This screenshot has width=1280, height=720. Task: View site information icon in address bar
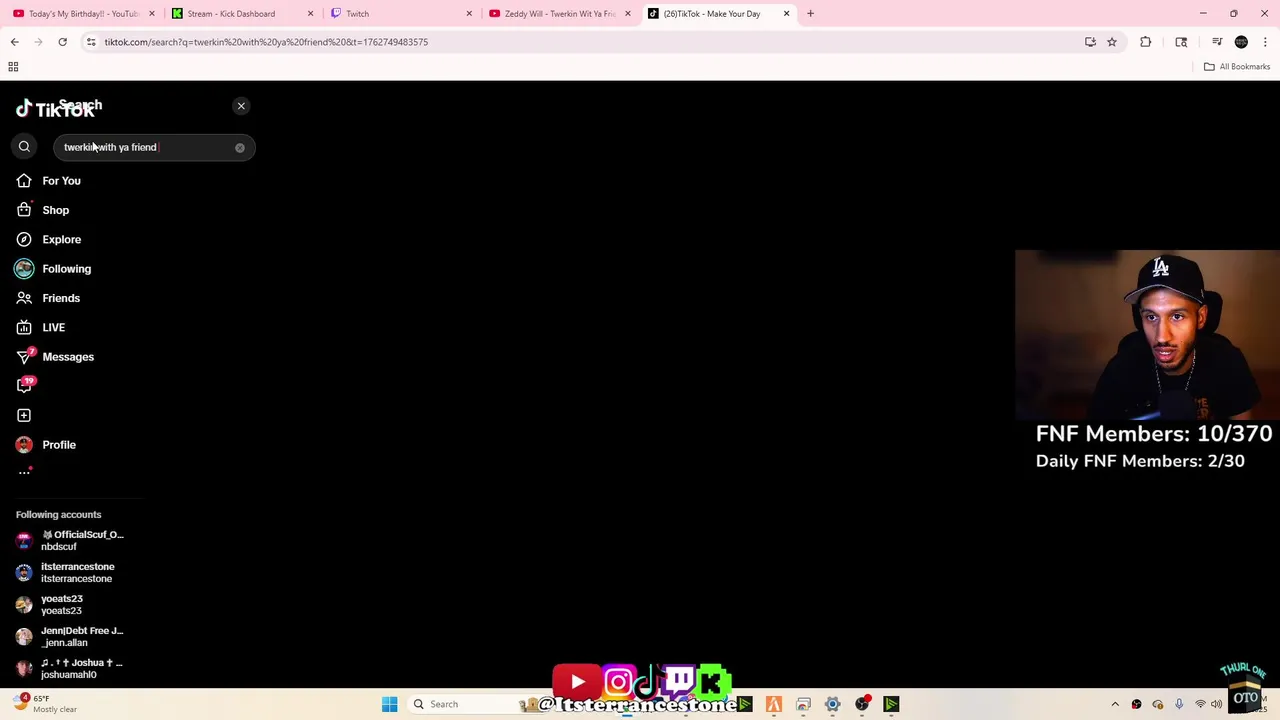91,42
